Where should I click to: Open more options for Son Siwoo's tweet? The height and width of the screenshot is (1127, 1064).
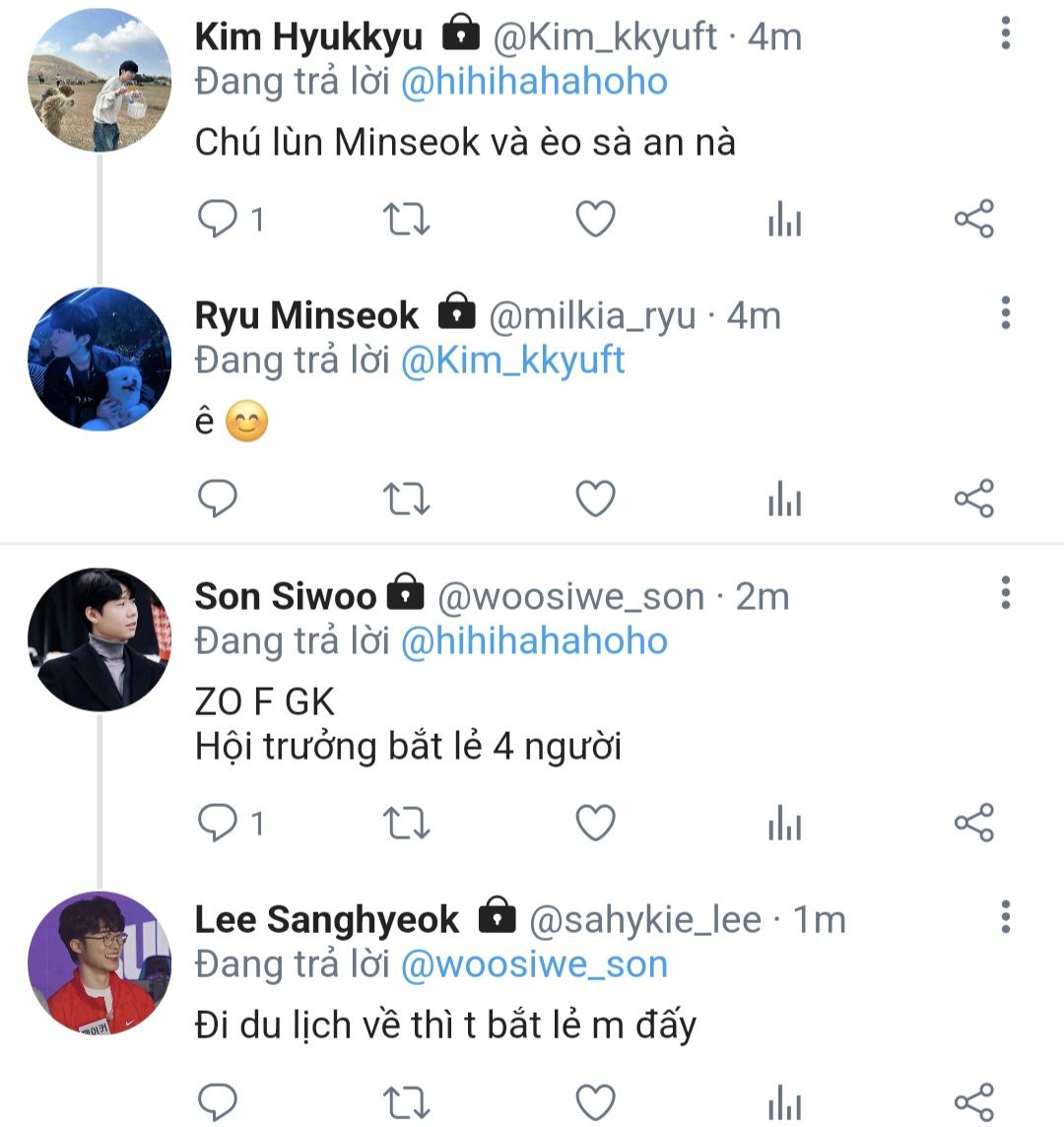click(x=1005, y=593)
